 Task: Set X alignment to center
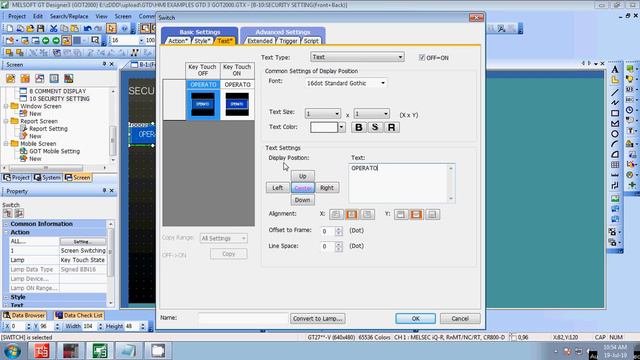351,214
